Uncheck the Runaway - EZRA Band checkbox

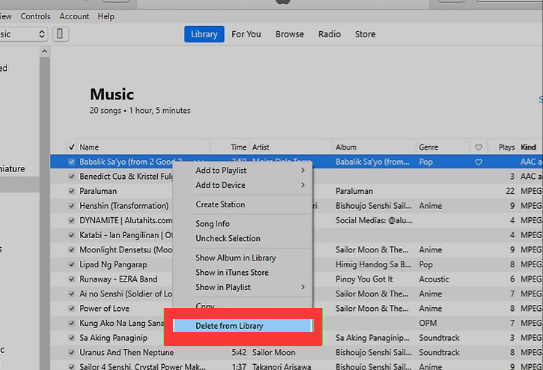coord(72,279)
